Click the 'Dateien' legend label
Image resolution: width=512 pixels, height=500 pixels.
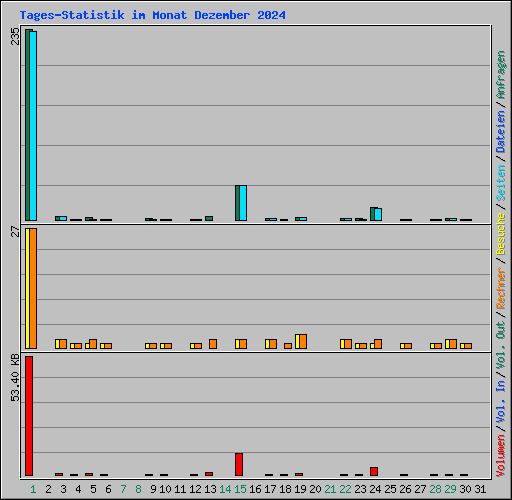click(501, 131)
